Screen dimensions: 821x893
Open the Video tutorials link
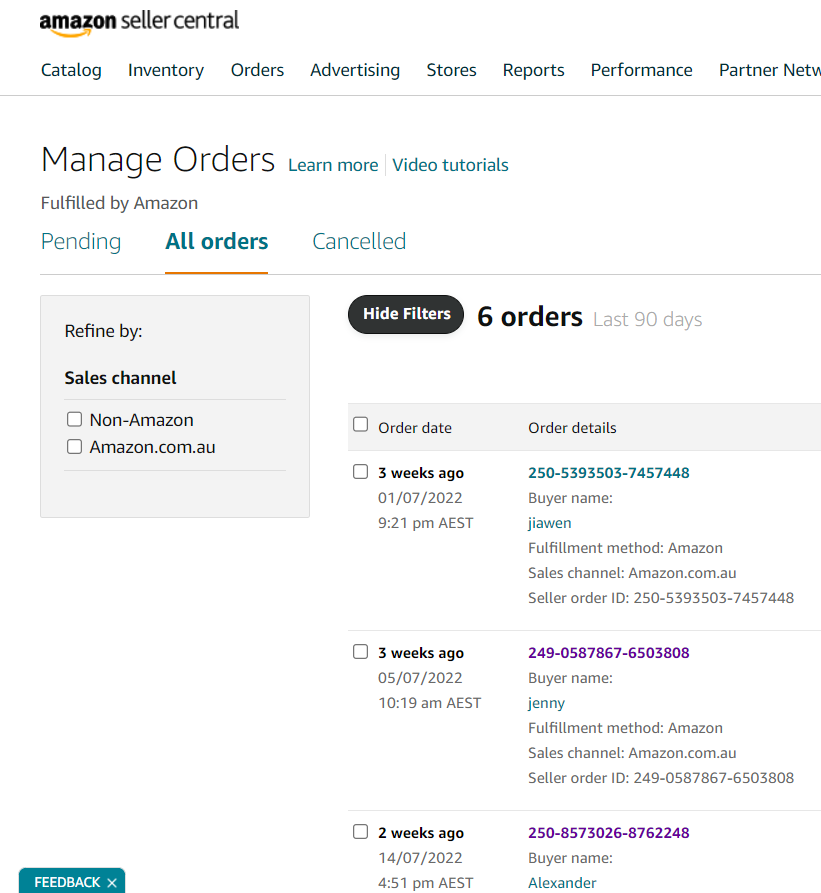(x=450, y=165)
